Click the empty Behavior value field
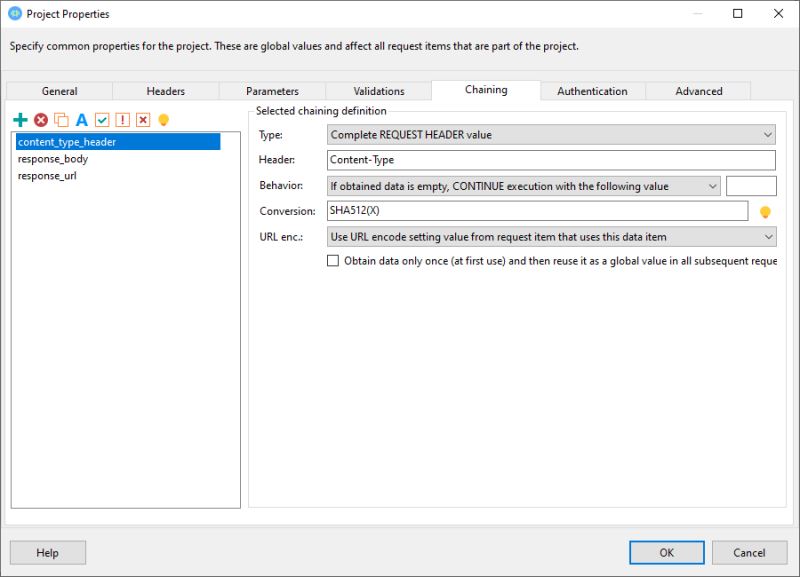The width and height of the screenshot is (800, 577). pos(751,186)
